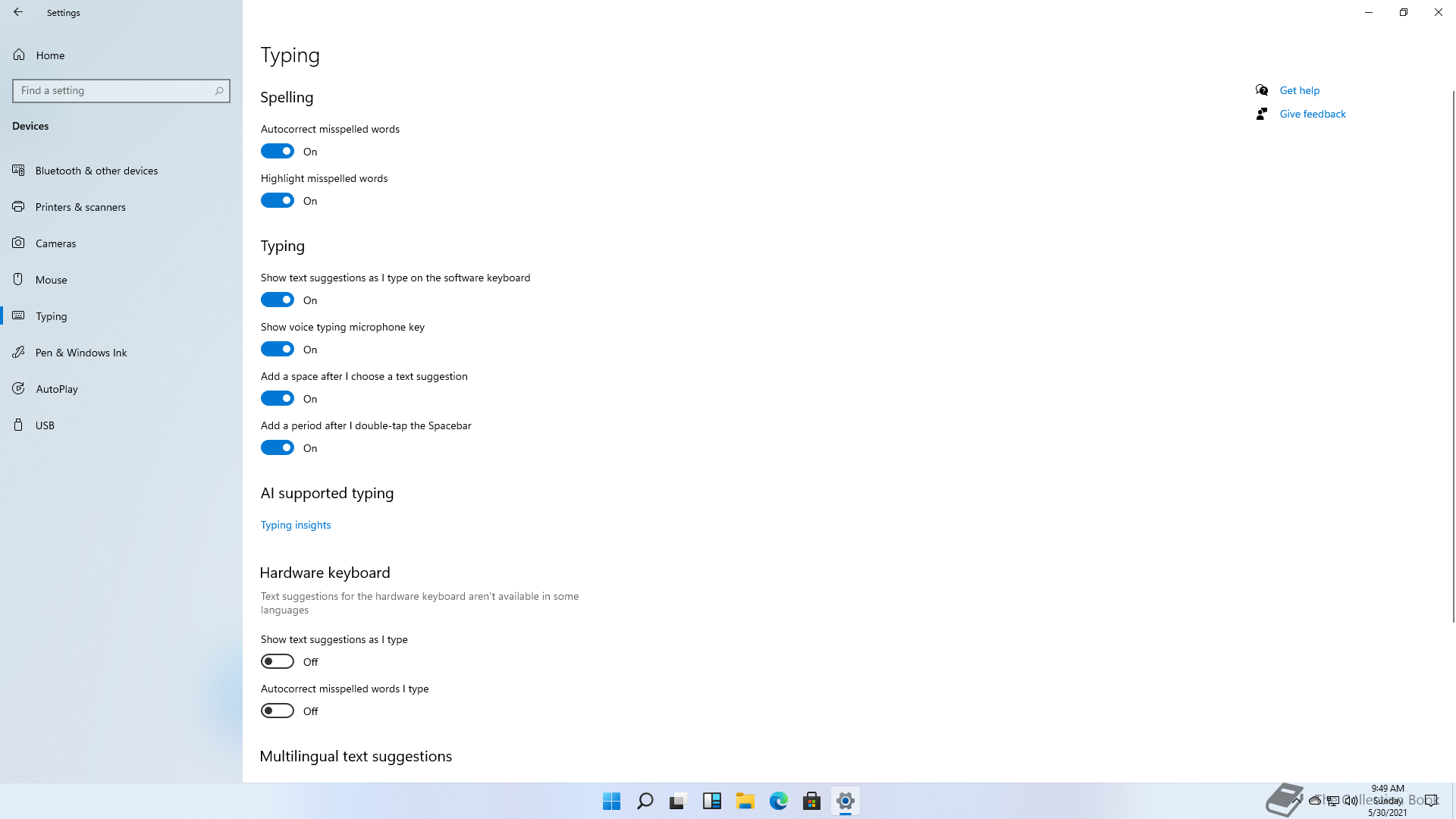Toggle period after double-tap Spacebar

point(278,447)
